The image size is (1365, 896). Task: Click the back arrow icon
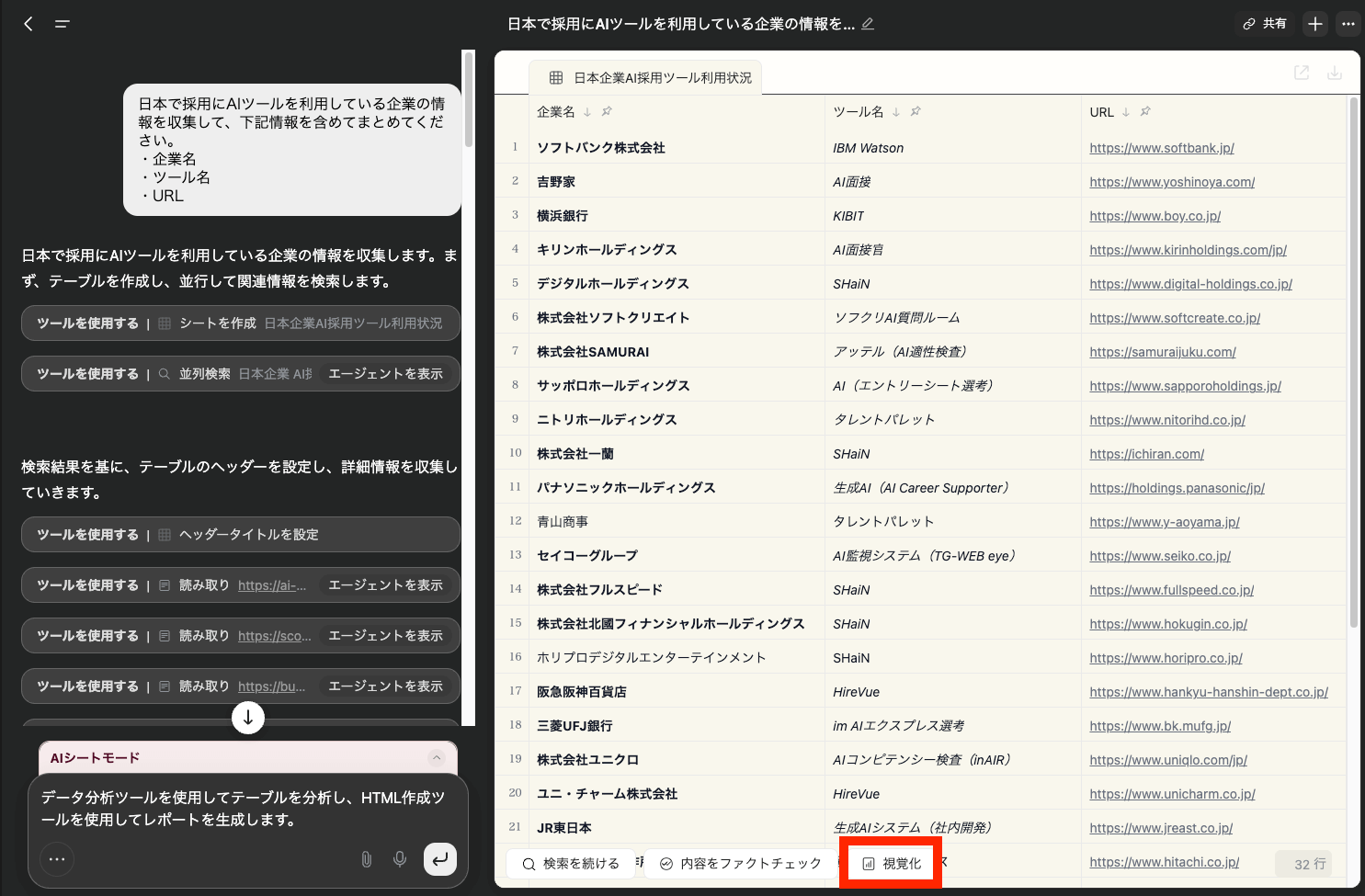(28, 24)
